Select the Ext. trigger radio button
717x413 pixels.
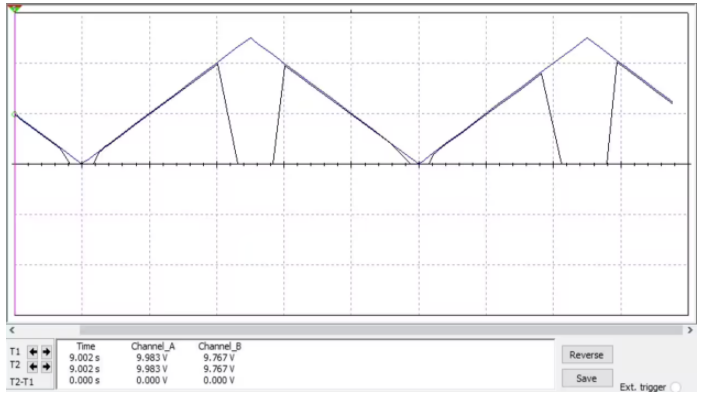coord(675,387)
